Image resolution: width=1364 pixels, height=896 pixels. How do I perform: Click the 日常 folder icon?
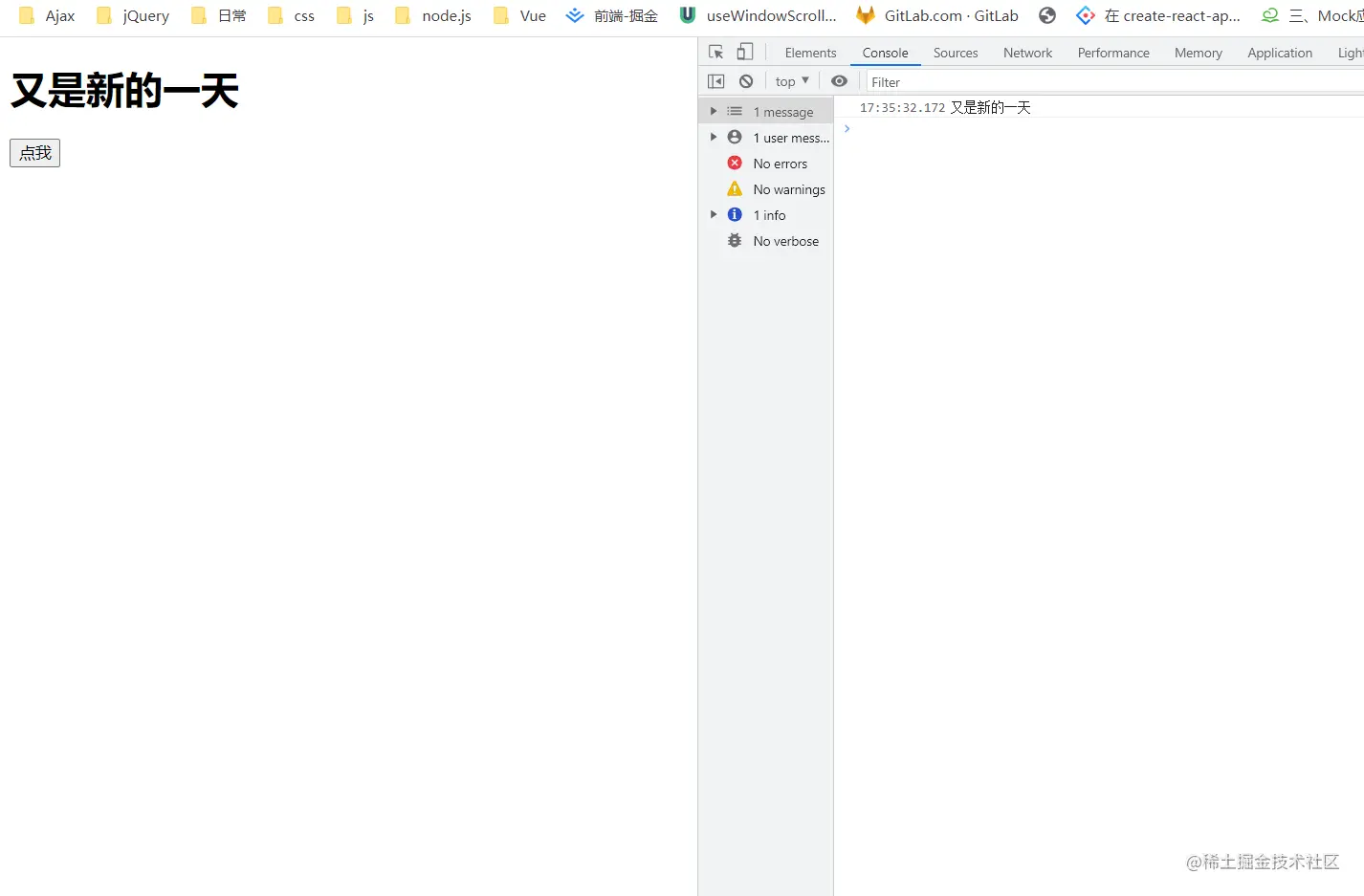pos(199,15)
